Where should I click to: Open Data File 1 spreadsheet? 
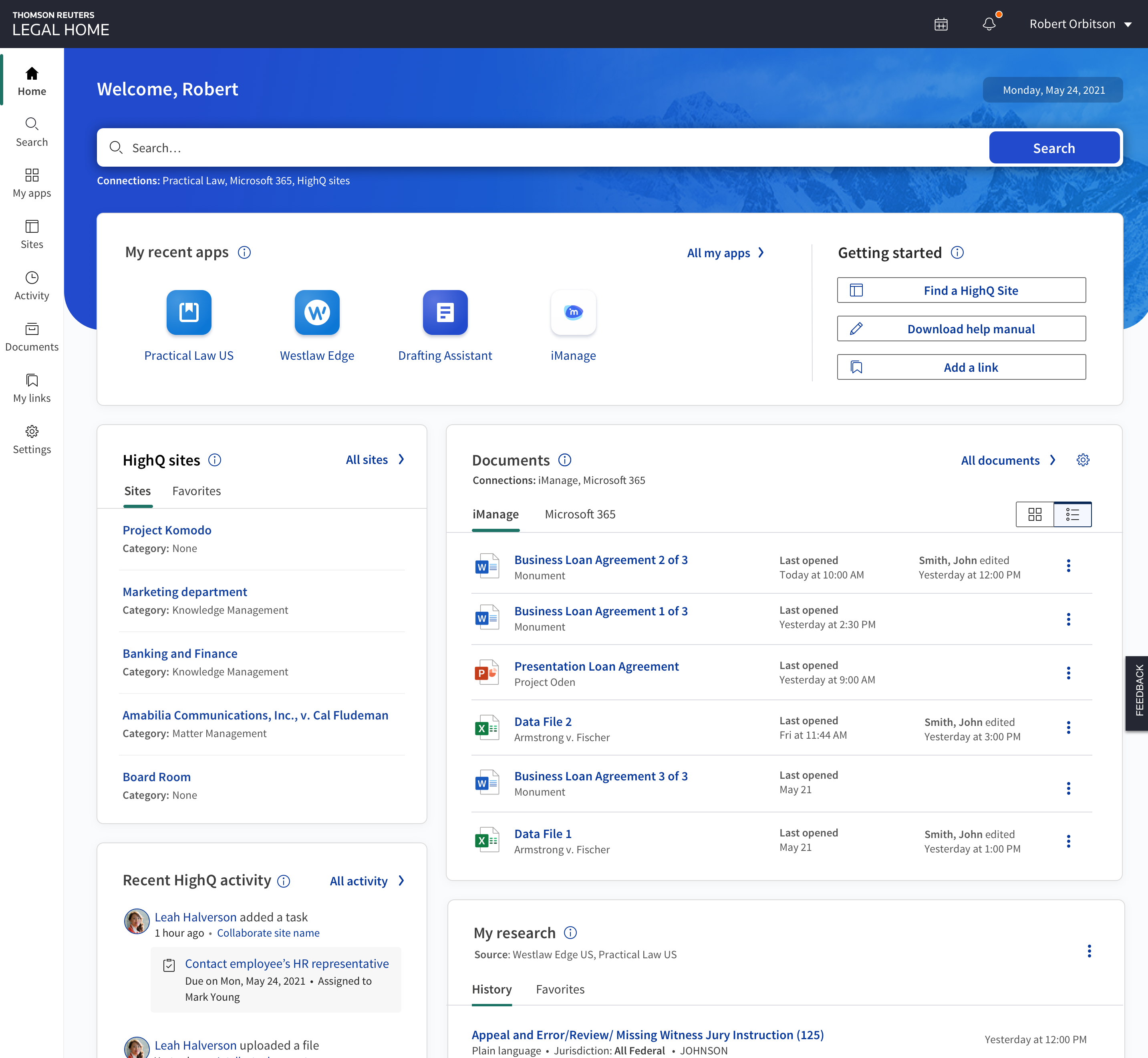(542, 834)
